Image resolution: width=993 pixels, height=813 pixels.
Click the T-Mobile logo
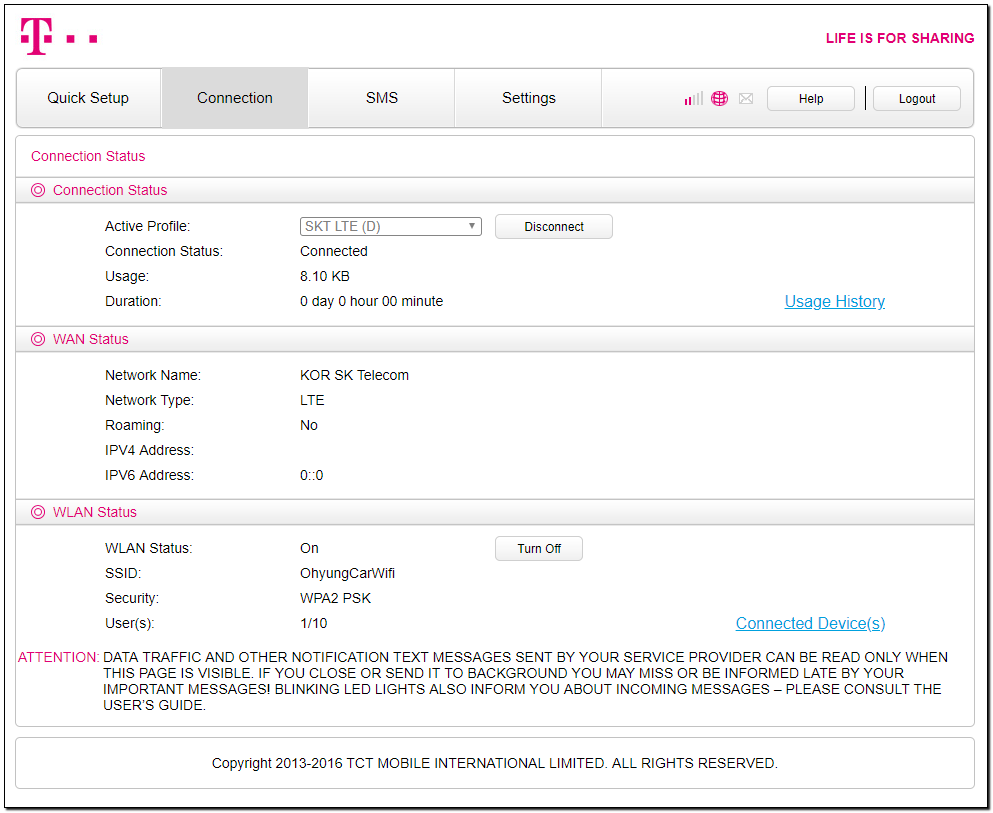tap(59, 36)
